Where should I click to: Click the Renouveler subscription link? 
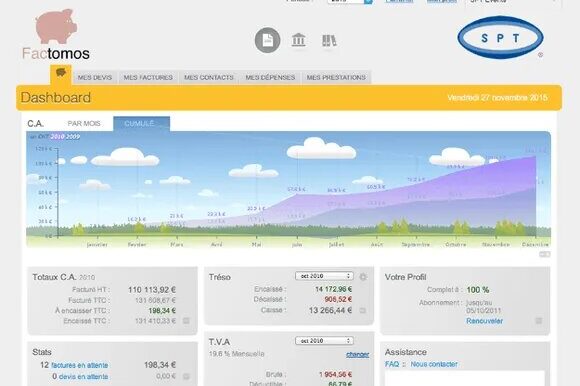484,321
